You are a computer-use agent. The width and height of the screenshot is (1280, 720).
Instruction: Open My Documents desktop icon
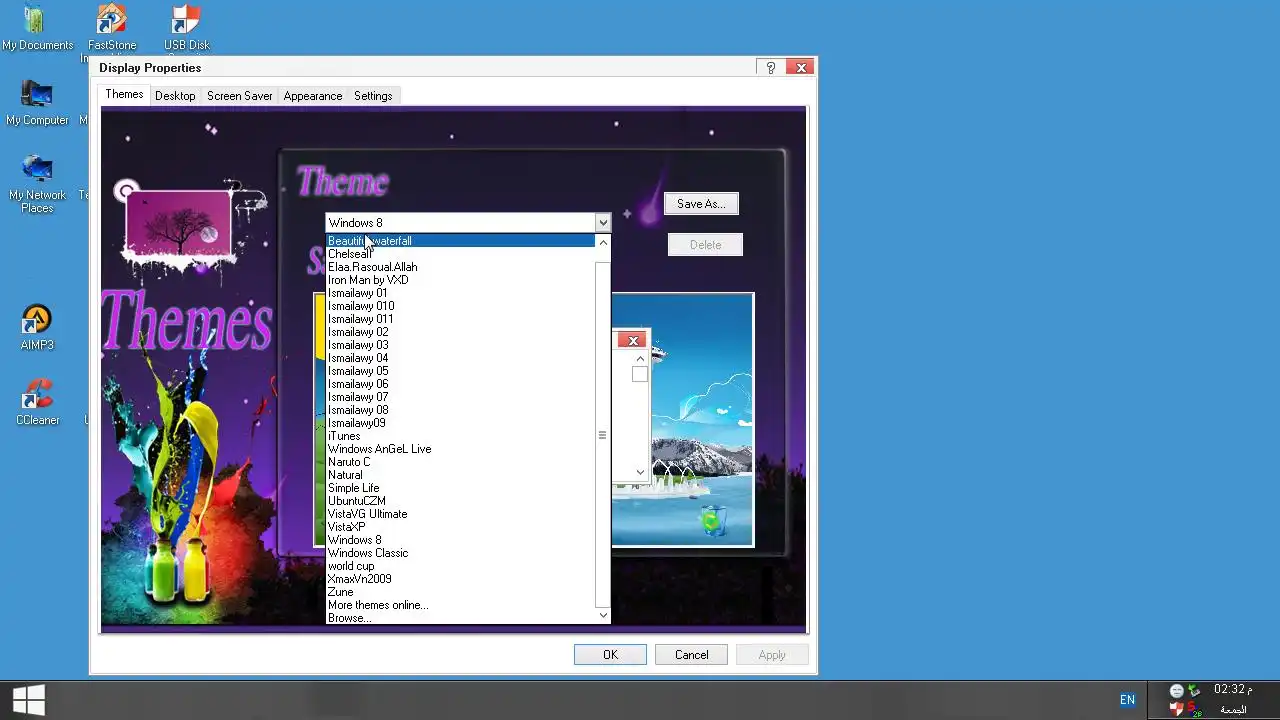pyautogui.click(x=37, y=28)
